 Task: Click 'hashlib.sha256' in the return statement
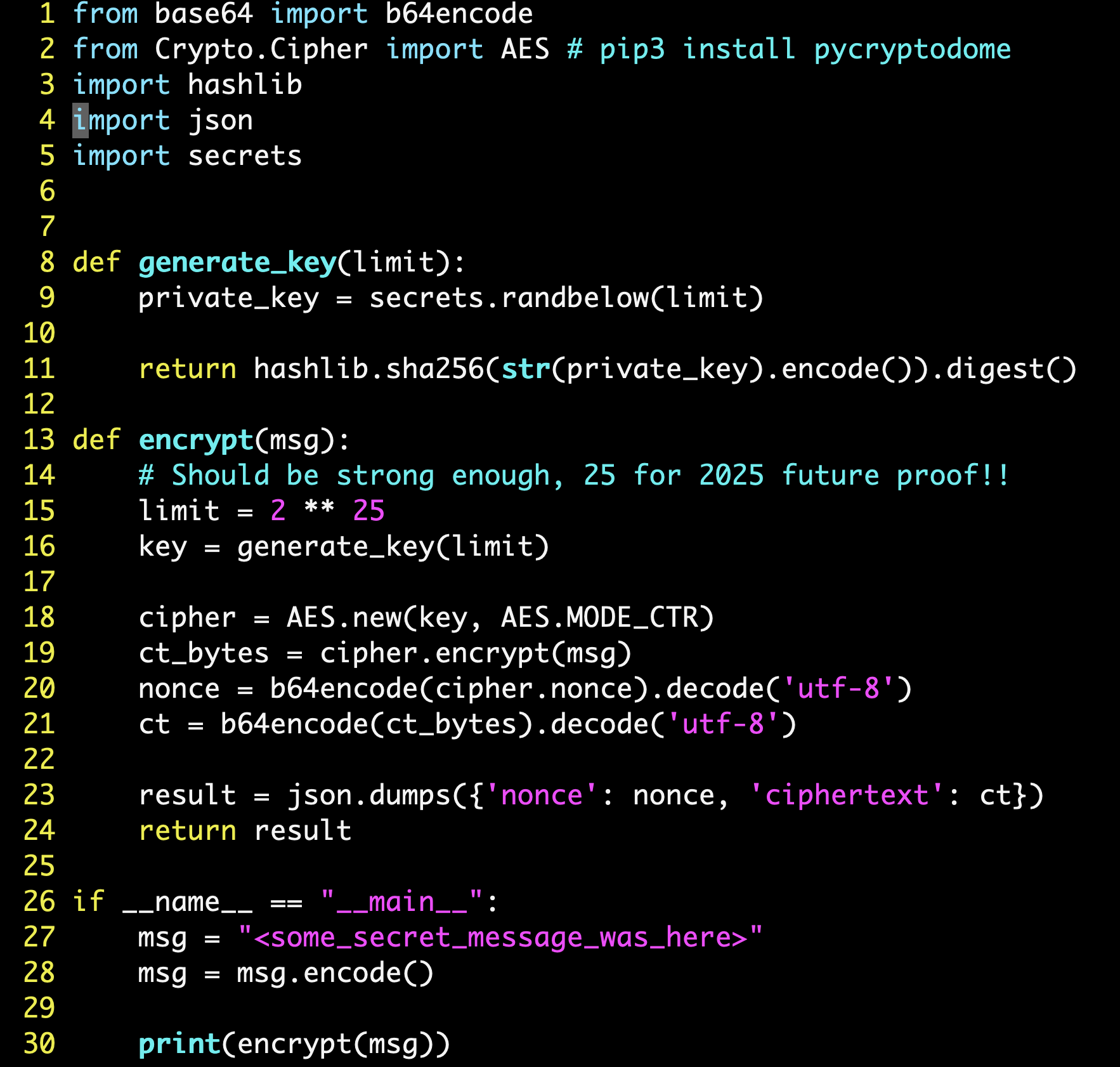point(368,369)
